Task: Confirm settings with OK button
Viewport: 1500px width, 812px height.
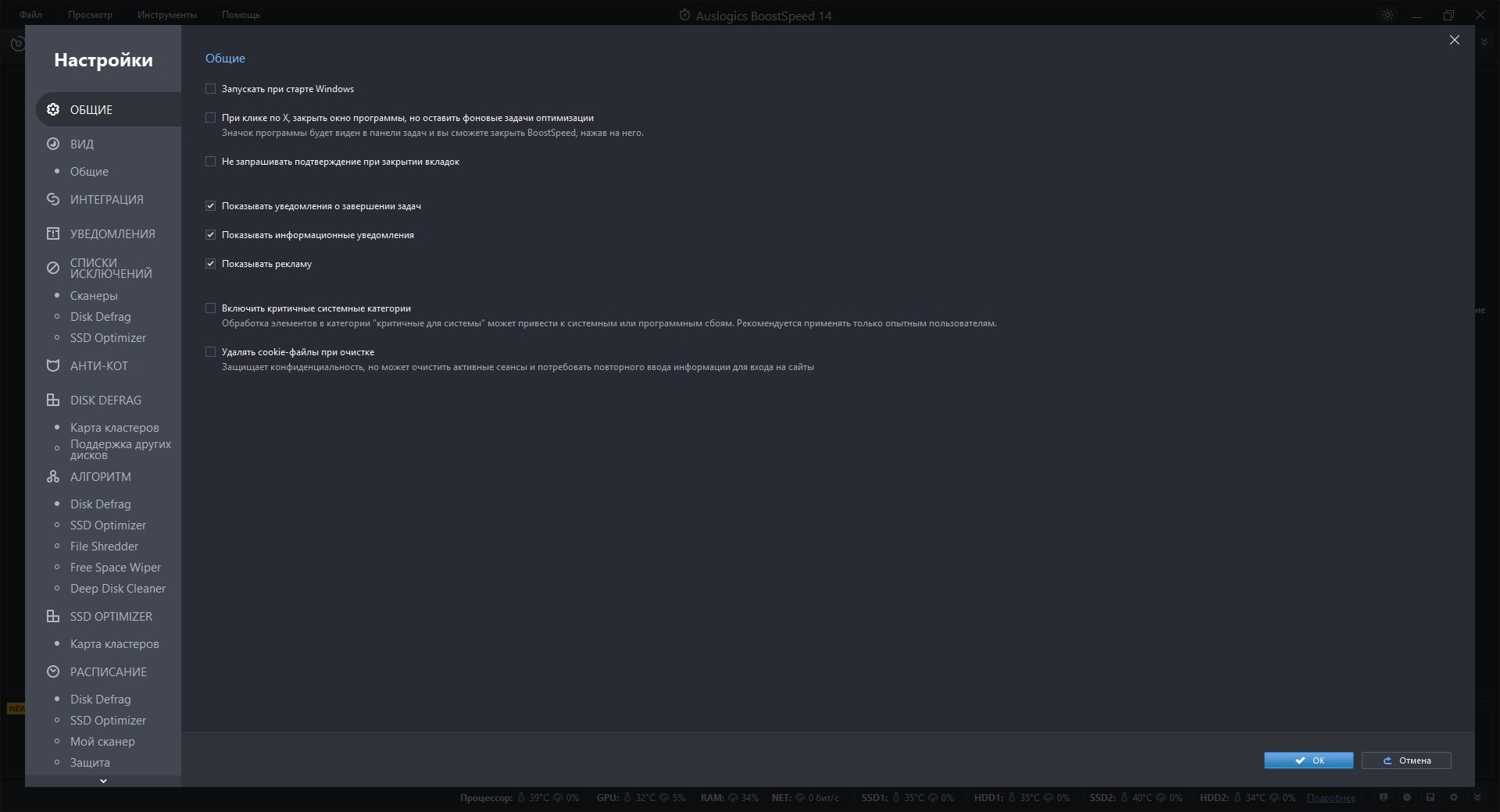Action: (1309, 760)
